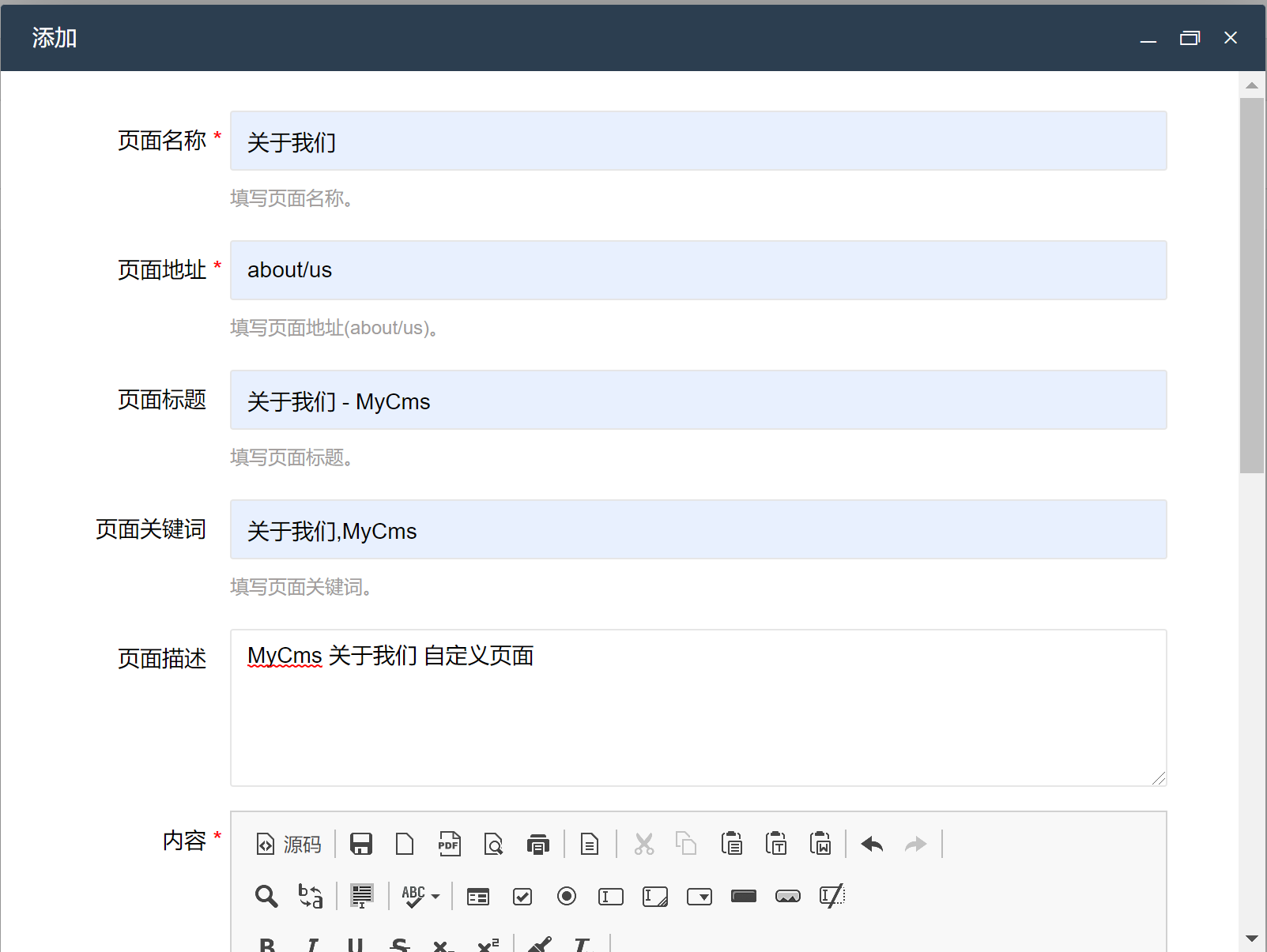Toggle italic formatting in the editor
The image size is (1267, 952).
coord(313,944)
